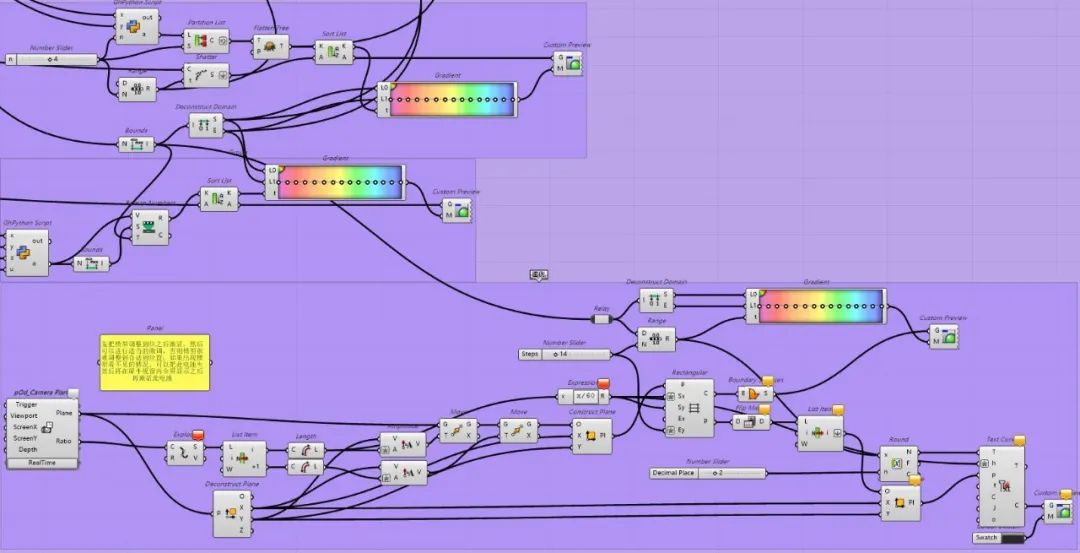Click the yellow Panel with Chinese text
The width and height of the screenshot is (1080, 553).
(x=154, y=362)
